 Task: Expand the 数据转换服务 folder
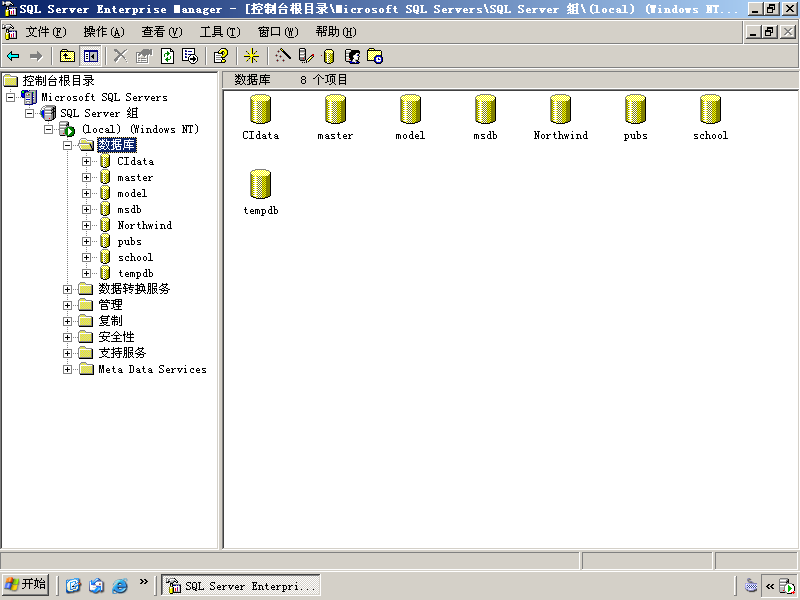67,289
